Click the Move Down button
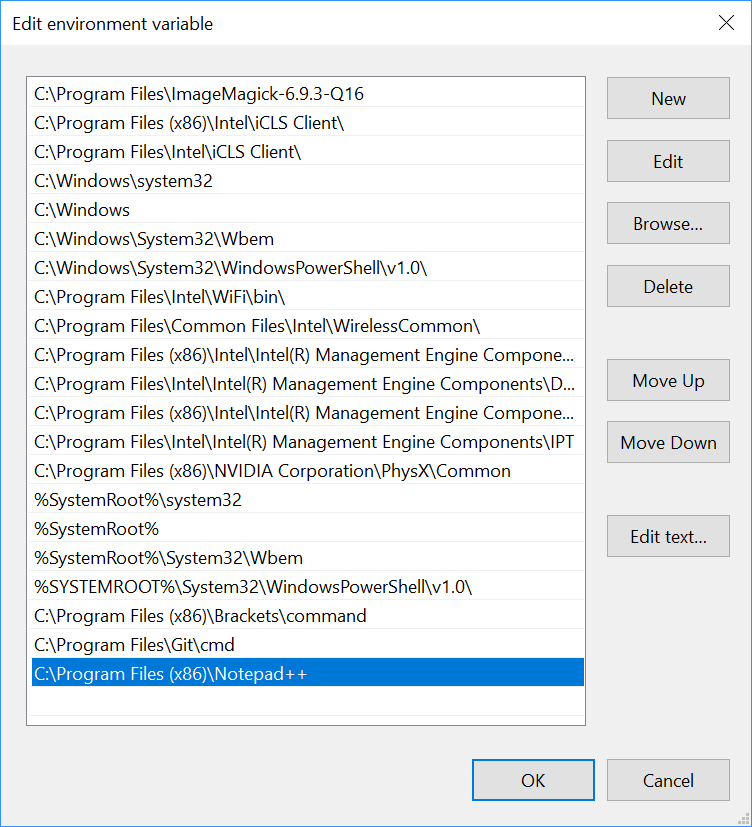The width and height of the screenshot is (752, 827). coord(668,442)
